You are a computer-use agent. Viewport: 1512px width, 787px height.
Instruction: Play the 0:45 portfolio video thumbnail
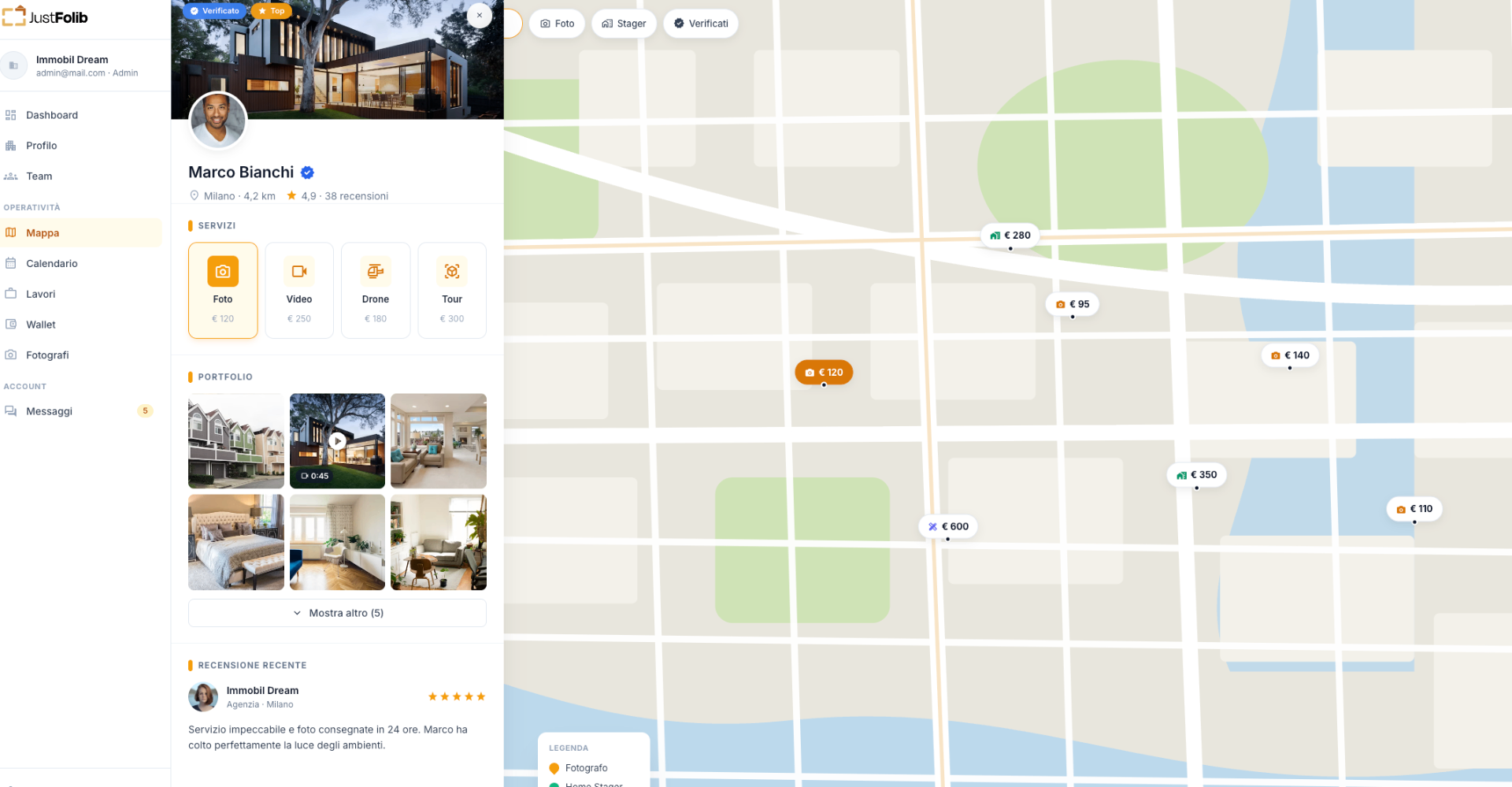pyautogui.click(x=337, y=441)
